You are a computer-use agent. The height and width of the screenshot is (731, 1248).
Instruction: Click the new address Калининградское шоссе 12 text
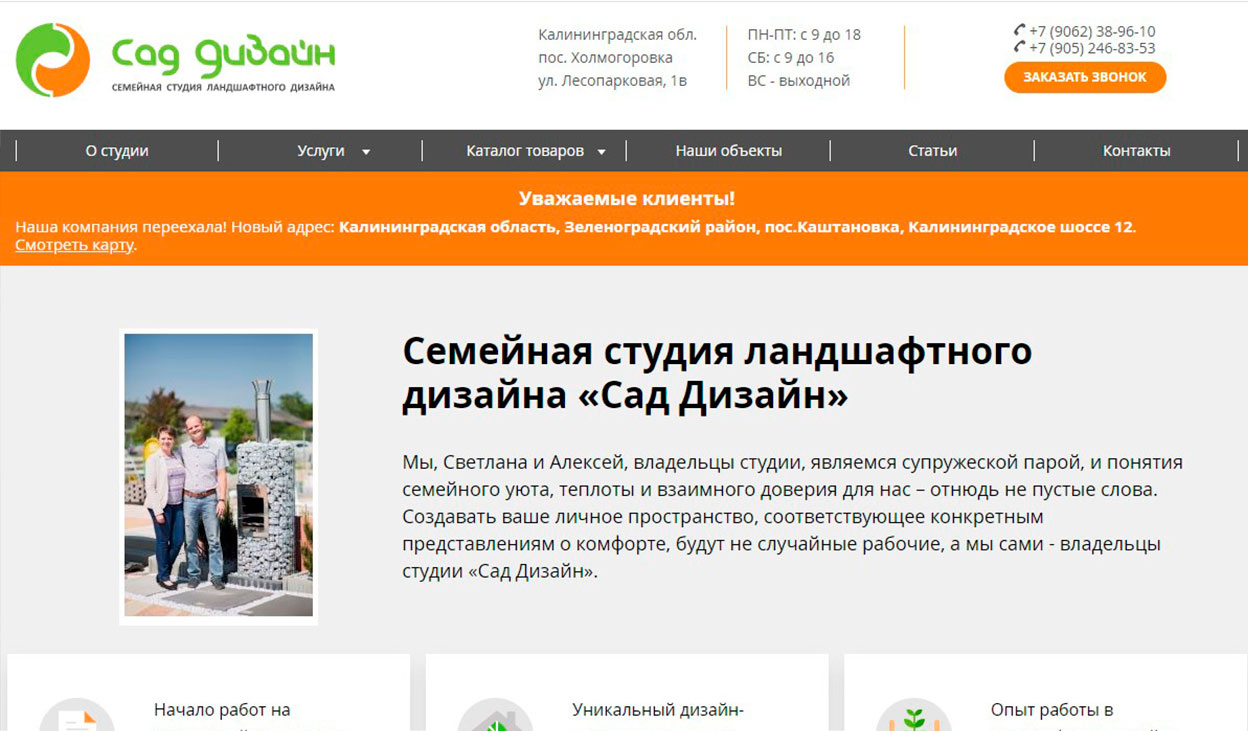click(1021, 227)
